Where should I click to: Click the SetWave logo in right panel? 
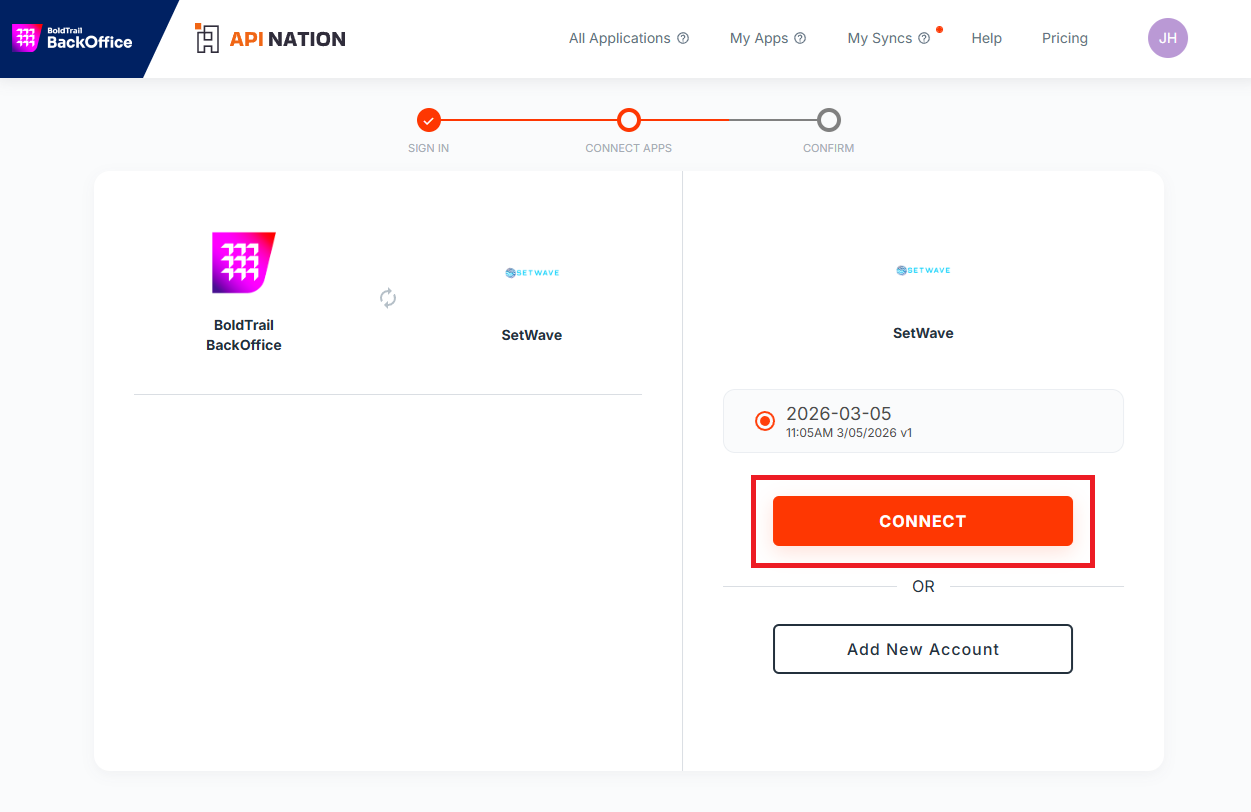923,271
